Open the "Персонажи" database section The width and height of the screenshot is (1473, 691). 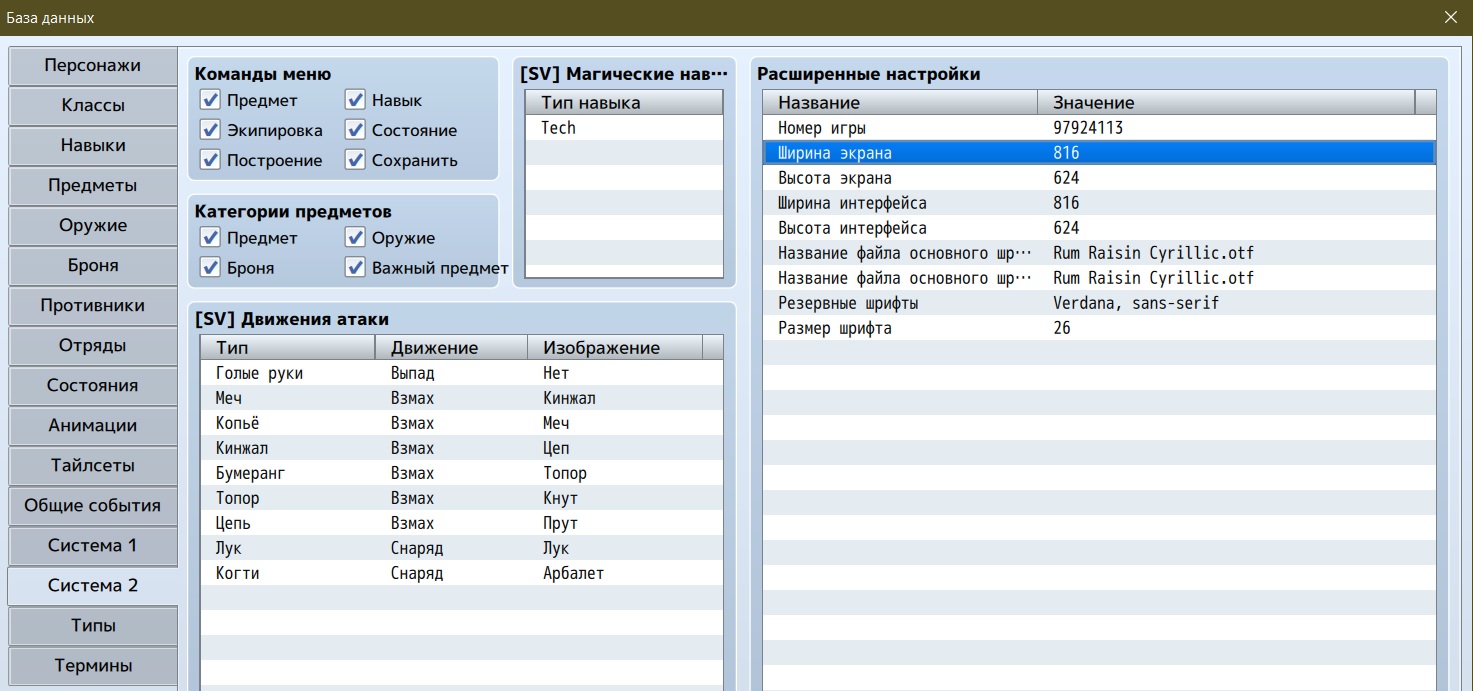click(x=92, y=66)
